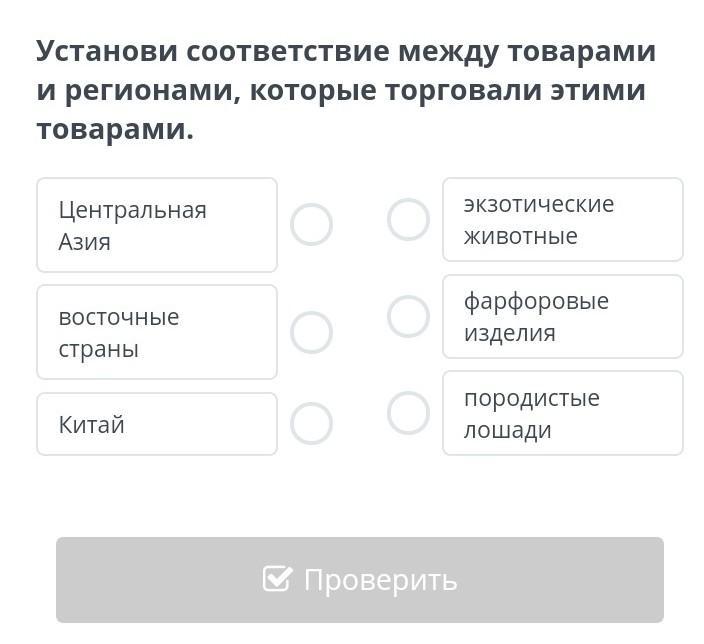Image resolution: width=704 pixels, height=644 pixels.
Task: Select the circle next to Китай
Action: (311, 424)
